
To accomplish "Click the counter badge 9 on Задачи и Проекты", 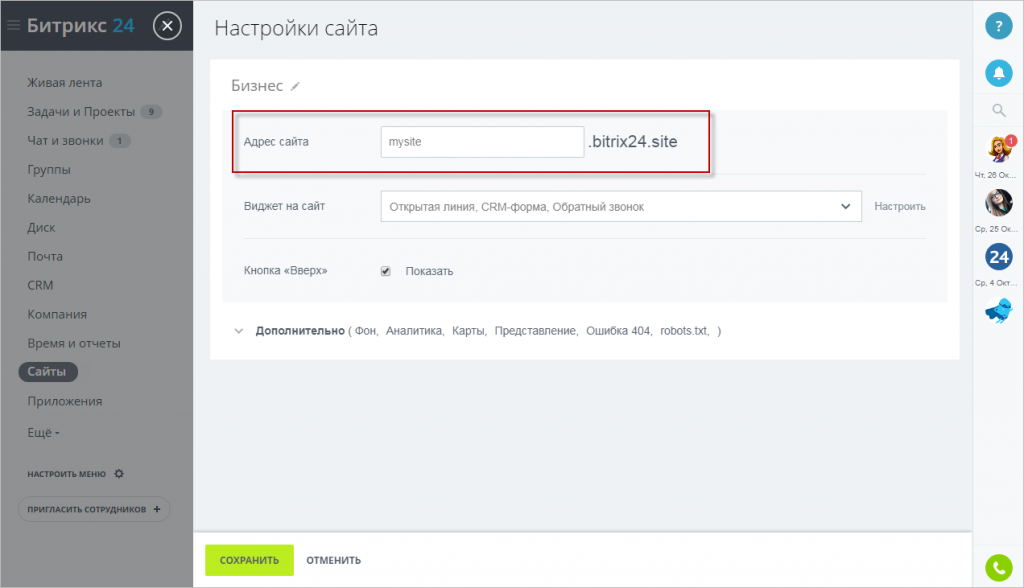I will coord(151,112).
